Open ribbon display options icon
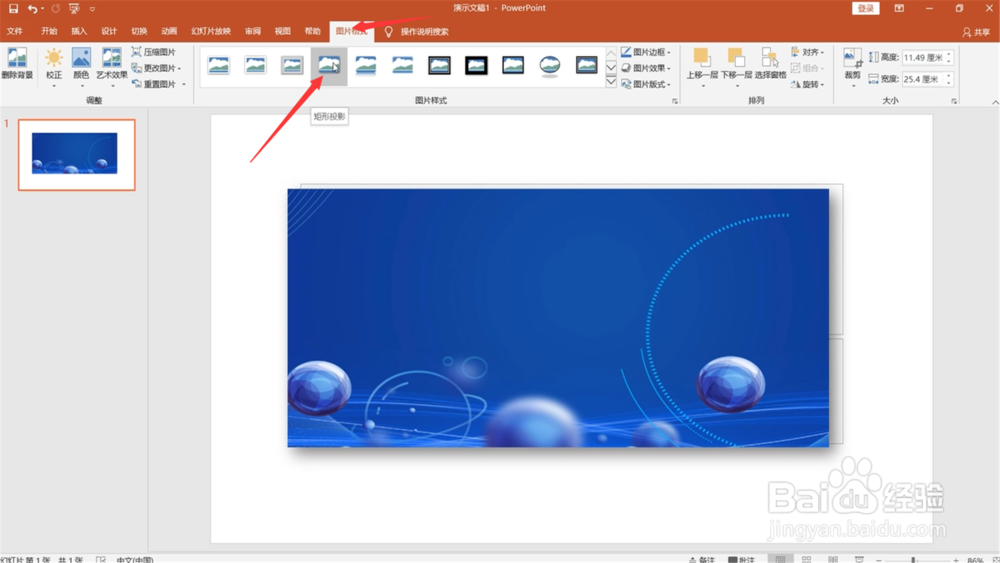The image size is (1000, 563). click(899, 8)
